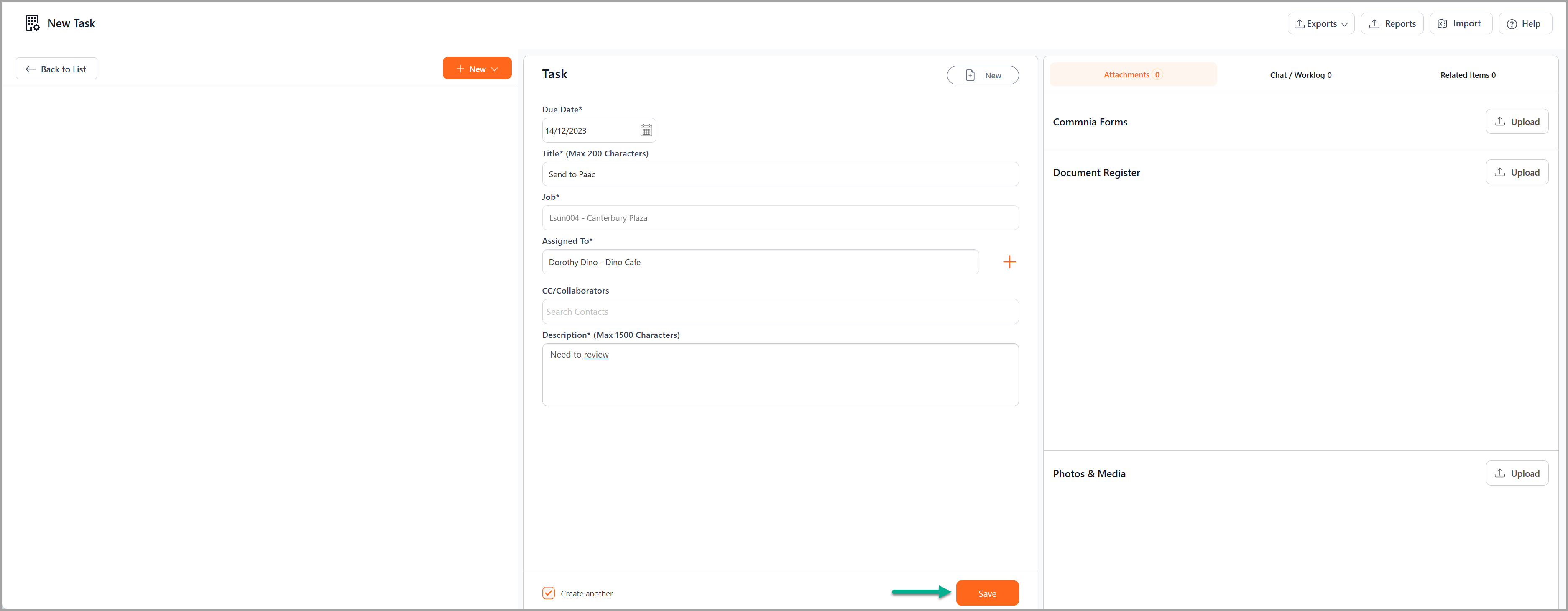Click the Reports upload icon
Screen dimensions: 1568x611
1374,24
